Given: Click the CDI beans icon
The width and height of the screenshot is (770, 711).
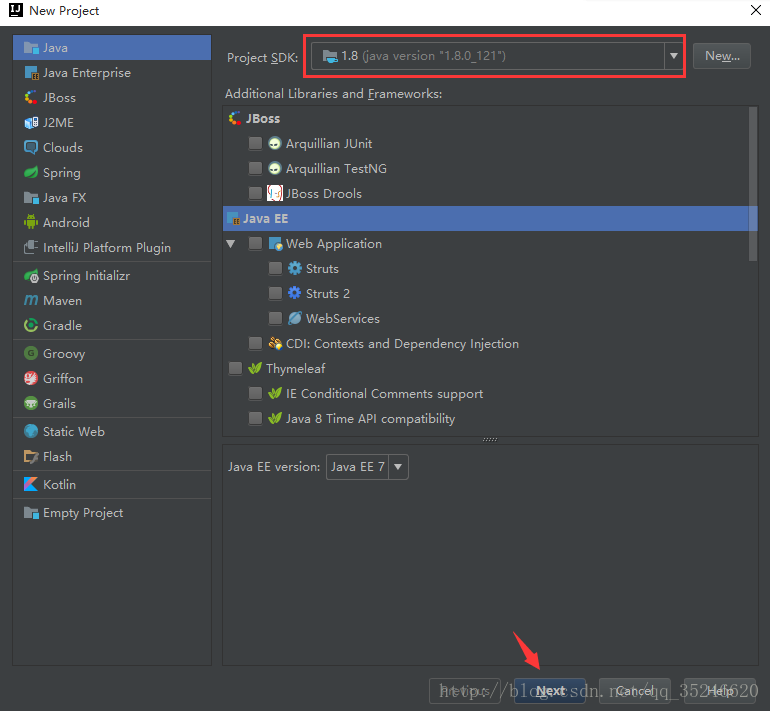Looking at the screenshot, I should [275, 343].
